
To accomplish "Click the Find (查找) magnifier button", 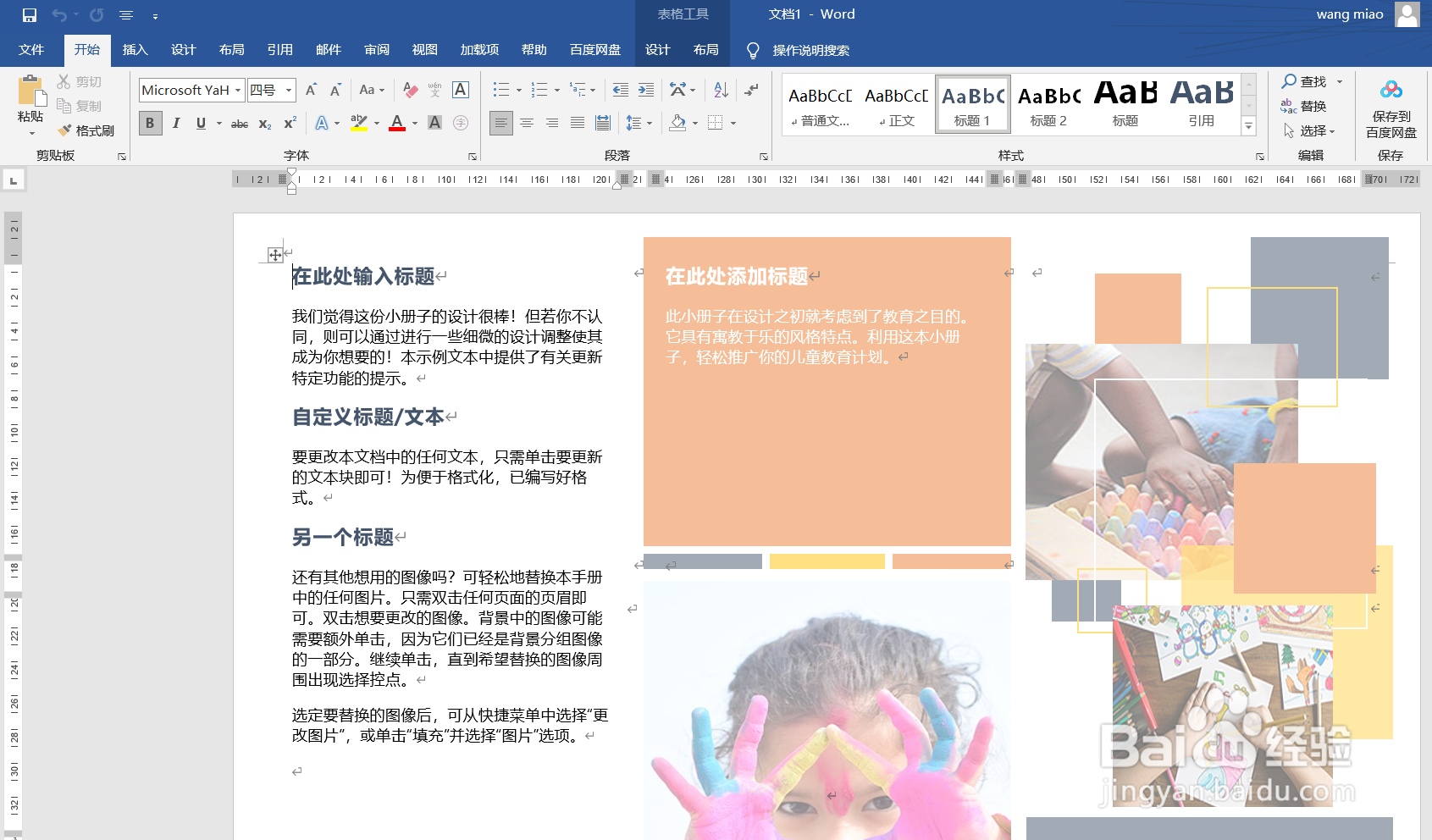I will point(1305,81).
